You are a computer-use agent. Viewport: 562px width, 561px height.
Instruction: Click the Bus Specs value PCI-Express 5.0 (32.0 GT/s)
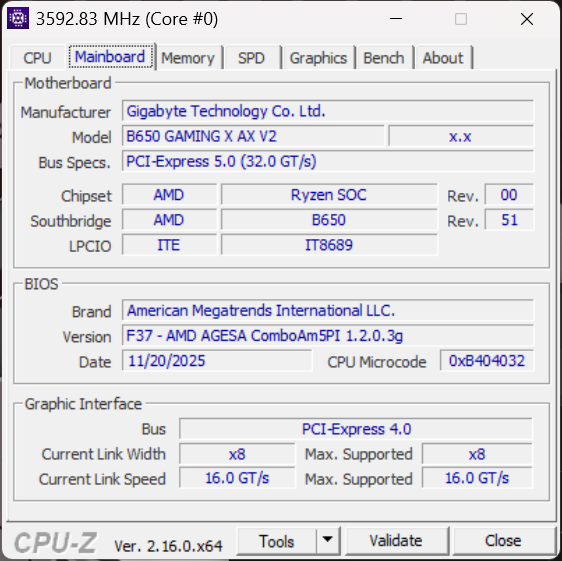pyautogui.click(x=328, y=161)
